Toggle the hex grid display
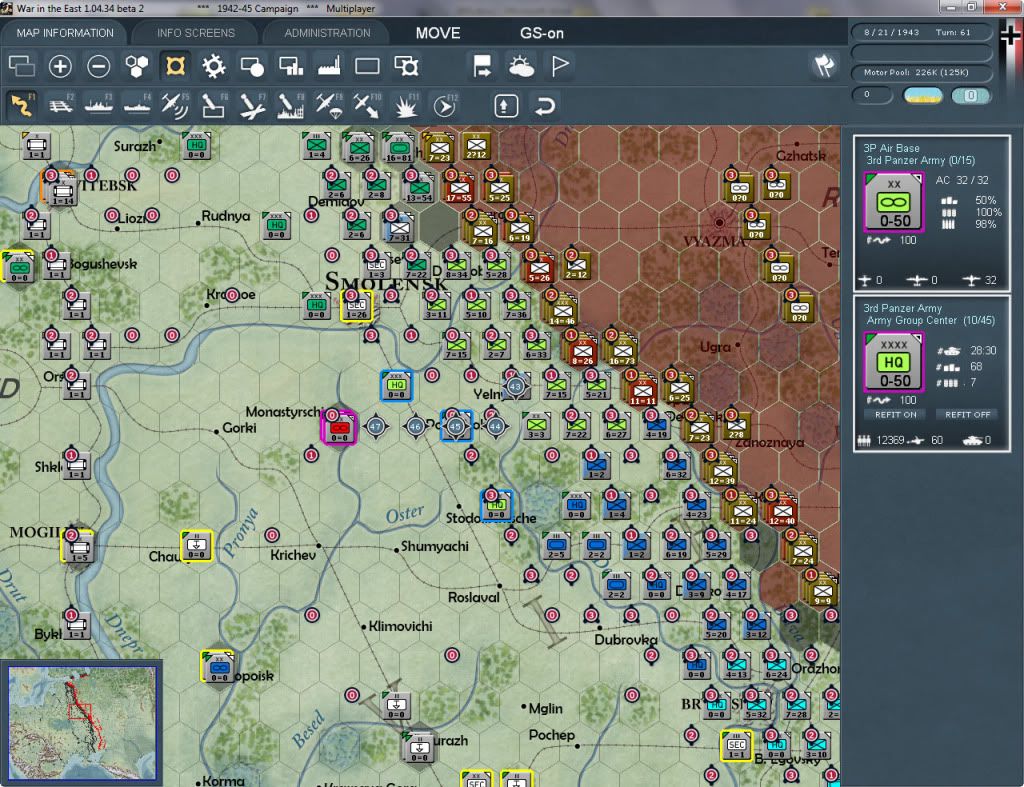This screenshot has width=1024, height=787. [x=136, y=66]
